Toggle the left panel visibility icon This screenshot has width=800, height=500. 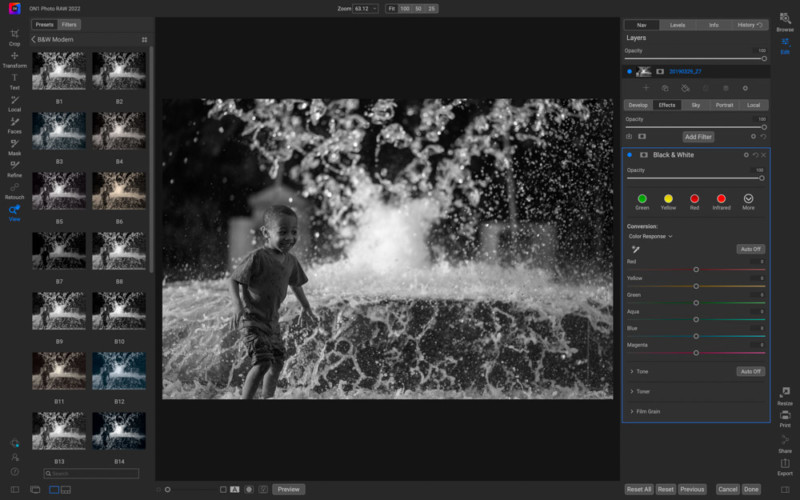click(x=15, y=489)
